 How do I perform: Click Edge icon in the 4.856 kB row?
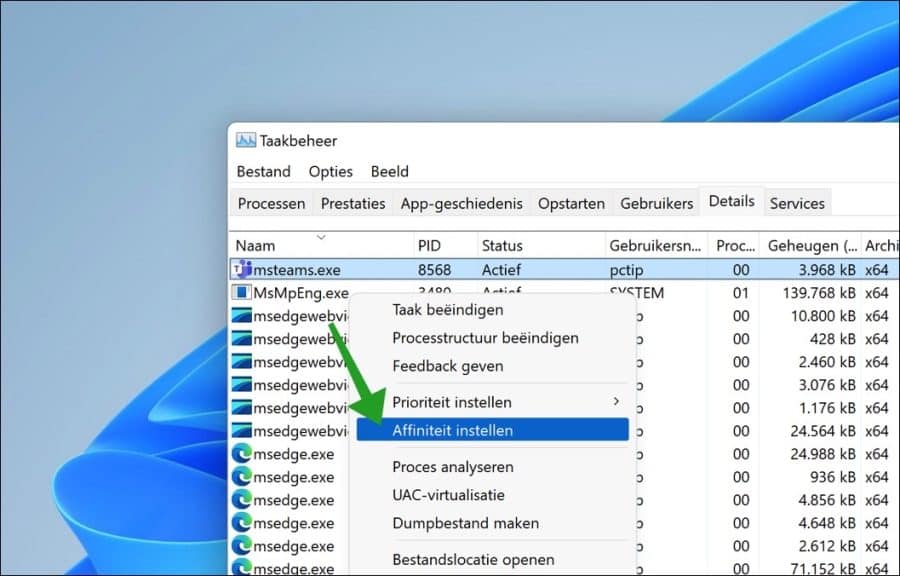tap(242, 500)
